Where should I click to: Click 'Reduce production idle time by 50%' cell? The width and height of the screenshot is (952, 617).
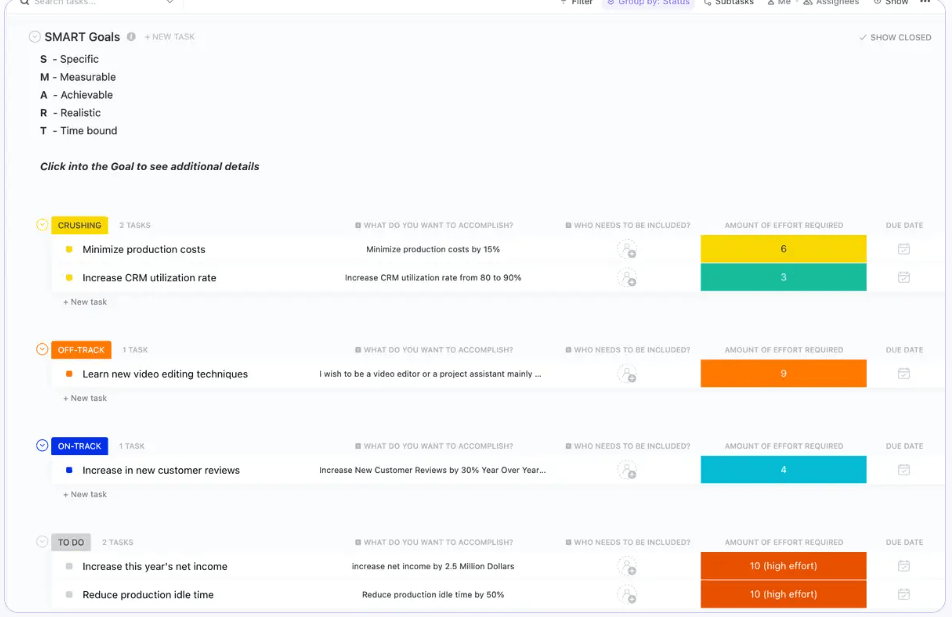pos(433,595)
